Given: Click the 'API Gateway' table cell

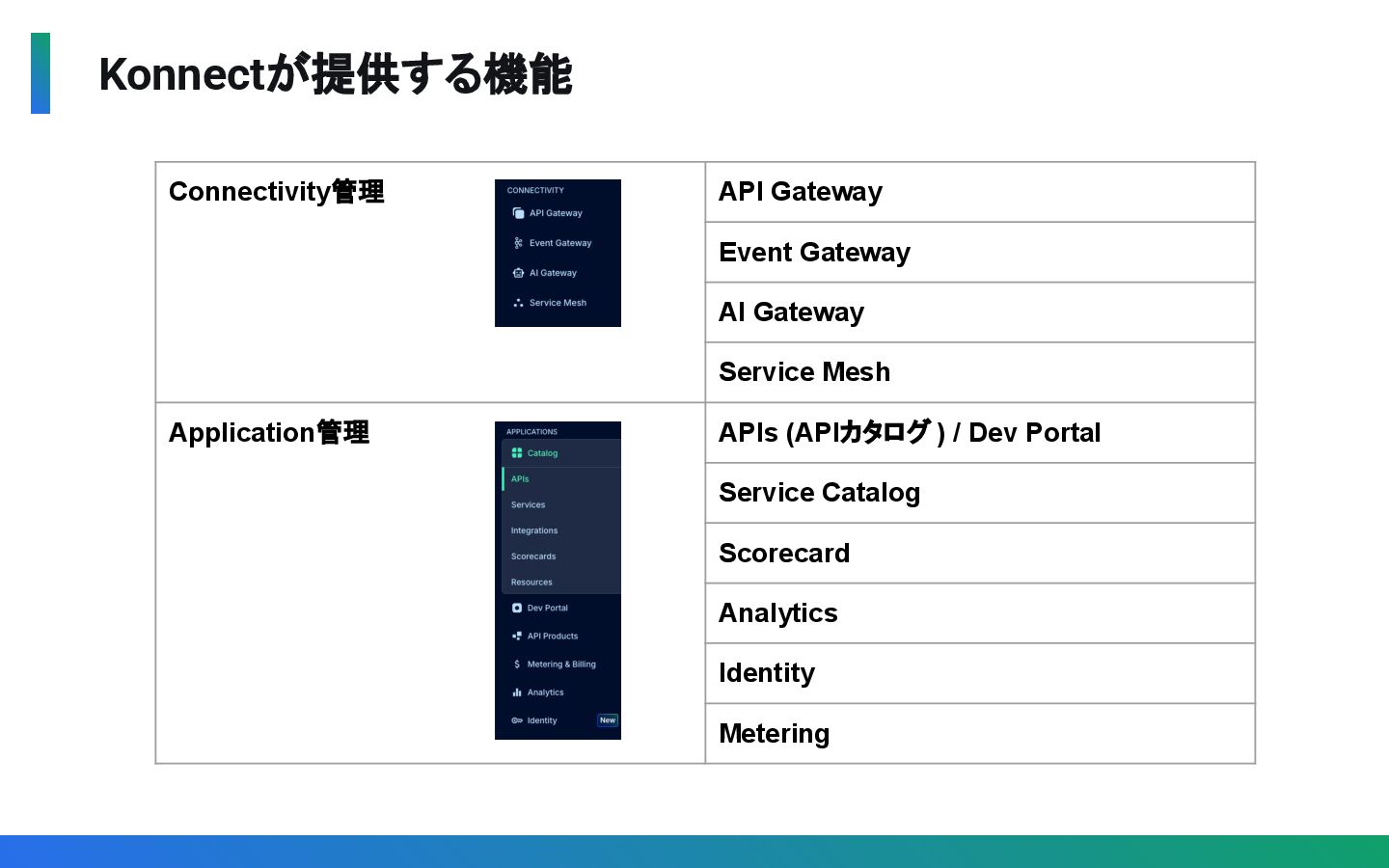Looking at the screenshot, I should (980, 192).
